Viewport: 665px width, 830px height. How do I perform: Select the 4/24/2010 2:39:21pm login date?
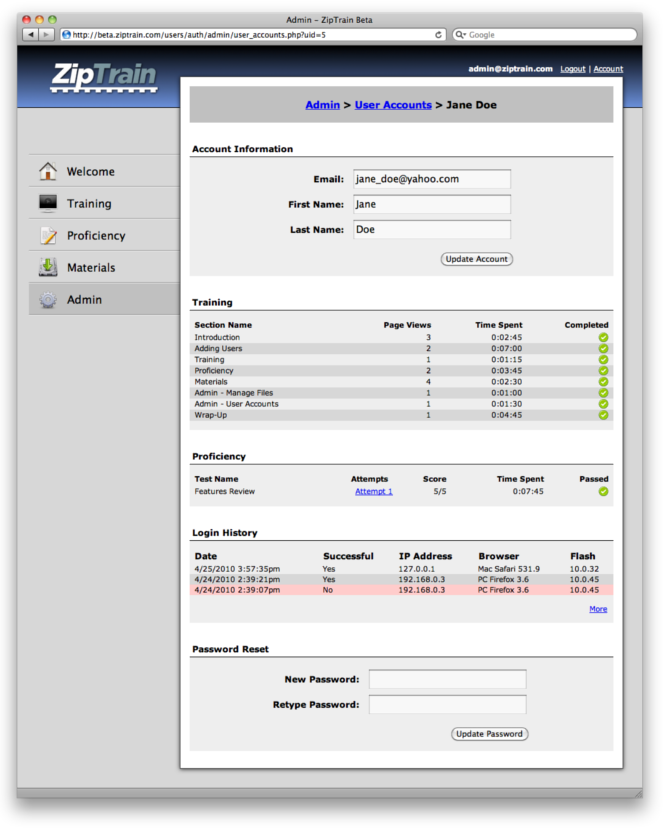(237, 579)
